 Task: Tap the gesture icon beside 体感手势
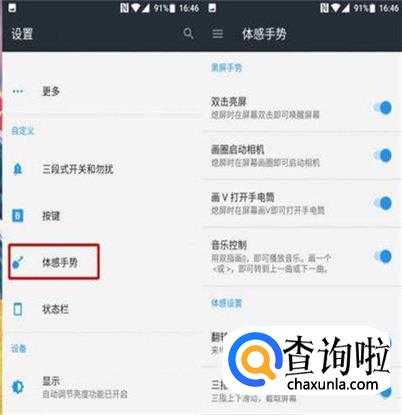tap(18, 262)
